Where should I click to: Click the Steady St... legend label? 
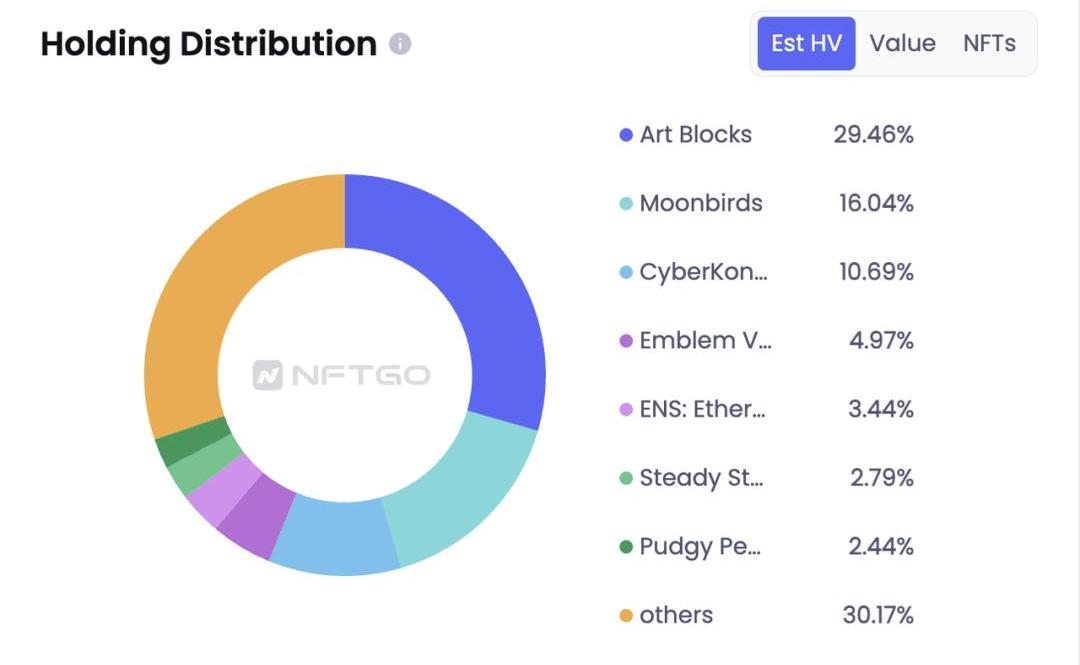coord(701,478)
